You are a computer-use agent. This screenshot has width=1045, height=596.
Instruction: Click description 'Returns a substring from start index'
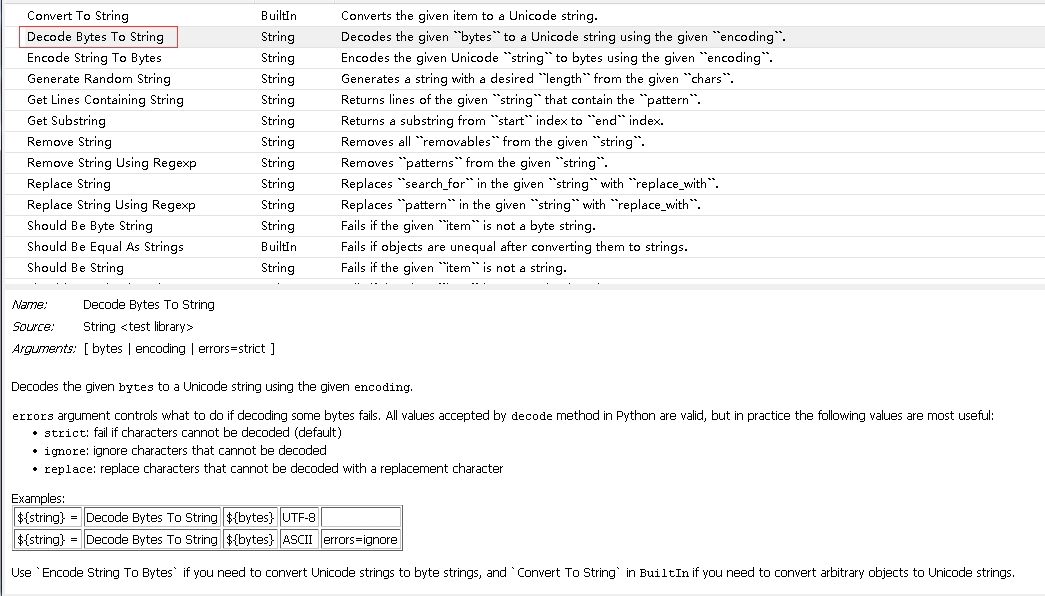point(502,121)
